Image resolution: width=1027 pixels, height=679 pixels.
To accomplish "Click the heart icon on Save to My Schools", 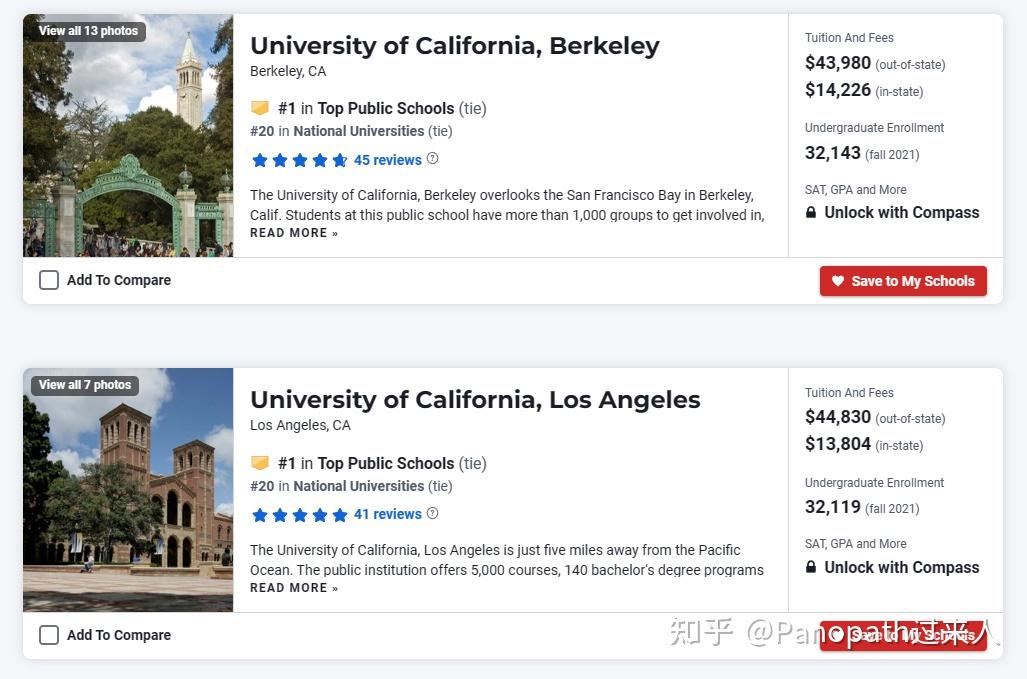I will tap(838, 281).
